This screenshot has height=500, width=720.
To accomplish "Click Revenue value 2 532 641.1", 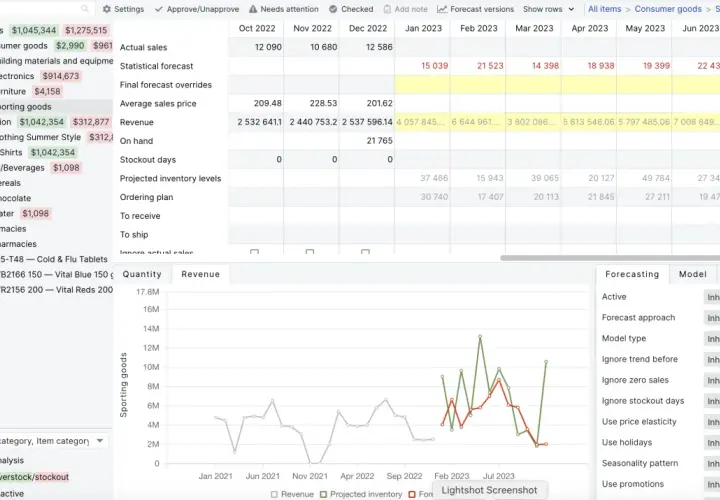I will [x=259, y=122].
